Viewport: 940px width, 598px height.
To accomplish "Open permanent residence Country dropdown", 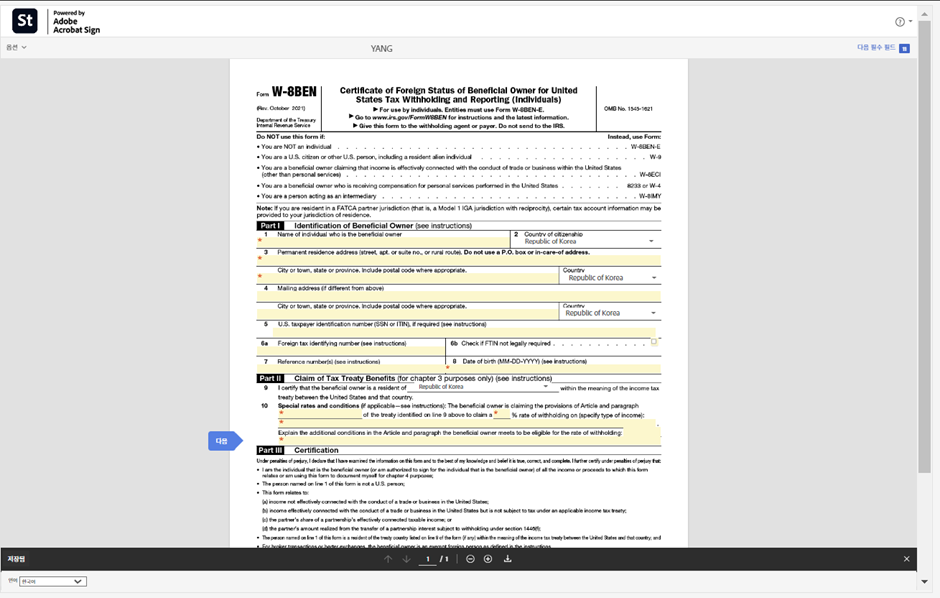I will [610, 278].
